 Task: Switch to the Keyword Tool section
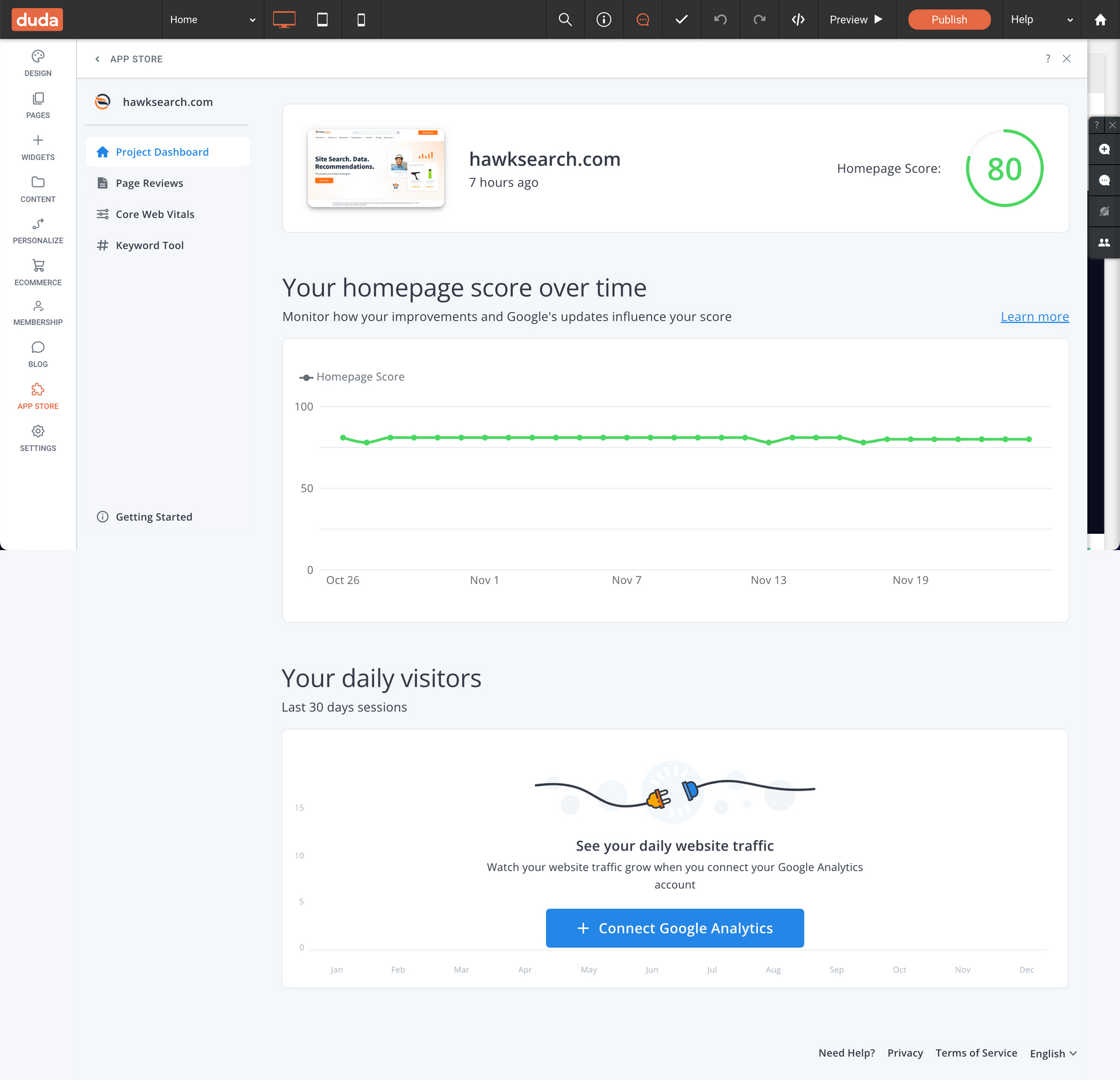(x=149, y=245)
